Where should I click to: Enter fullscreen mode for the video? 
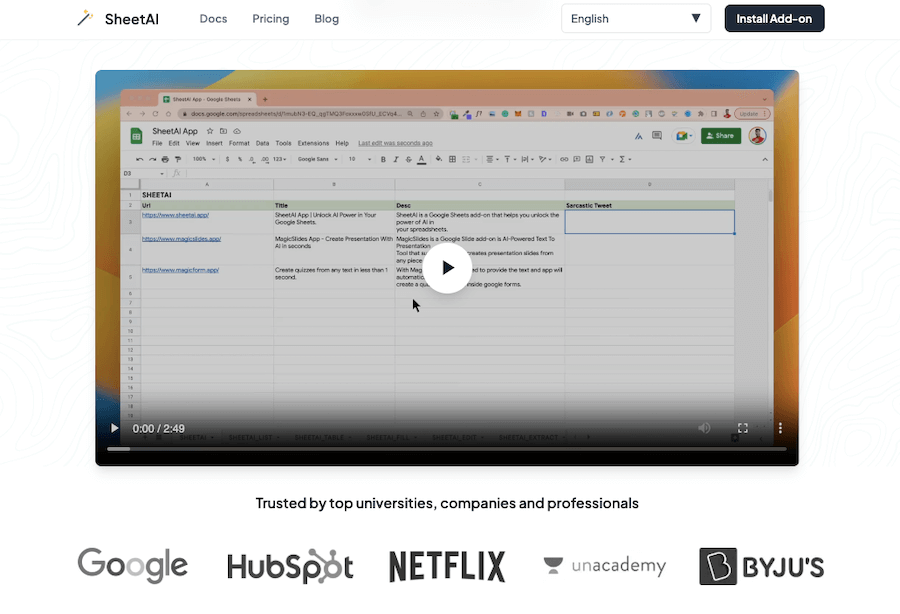[743, 428]
